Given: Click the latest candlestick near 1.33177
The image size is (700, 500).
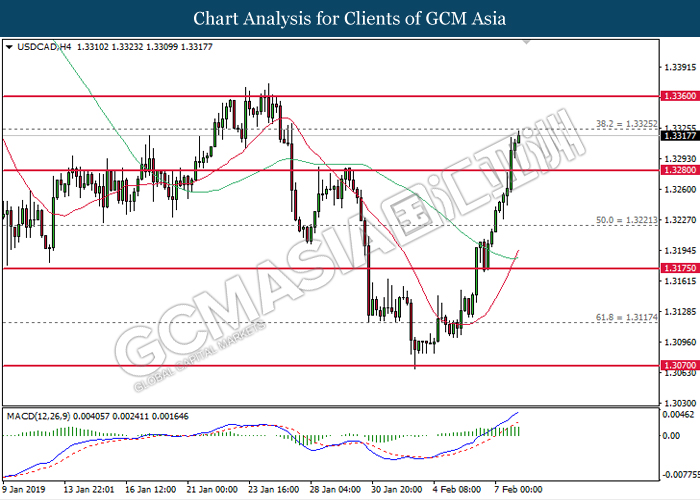Looking at the screenshot, I should click(518, 137).
